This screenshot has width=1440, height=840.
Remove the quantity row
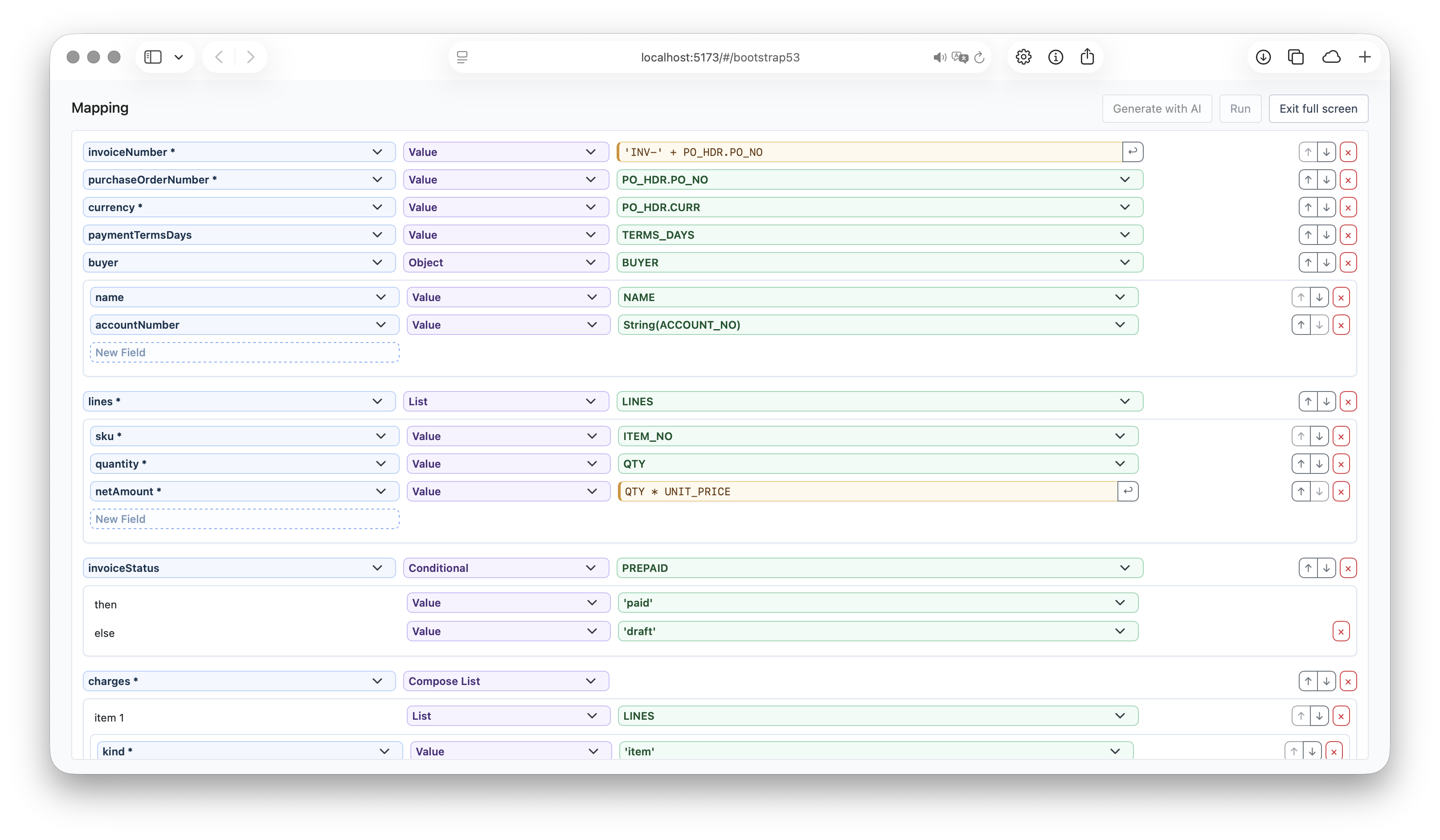coord(1341,464)
